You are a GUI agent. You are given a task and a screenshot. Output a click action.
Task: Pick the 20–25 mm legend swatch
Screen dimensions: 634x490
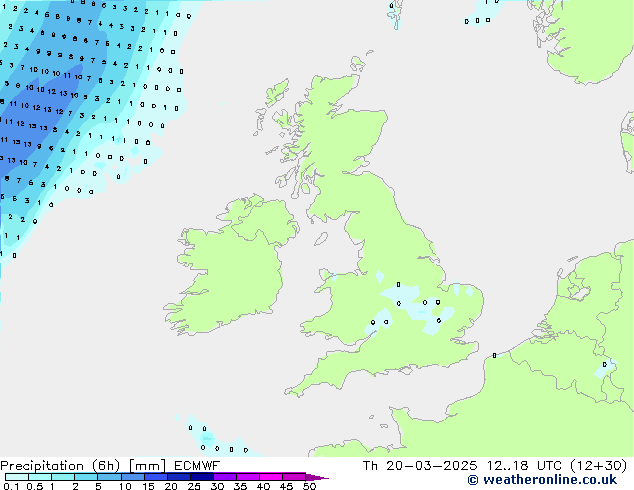tap(178, 477)
